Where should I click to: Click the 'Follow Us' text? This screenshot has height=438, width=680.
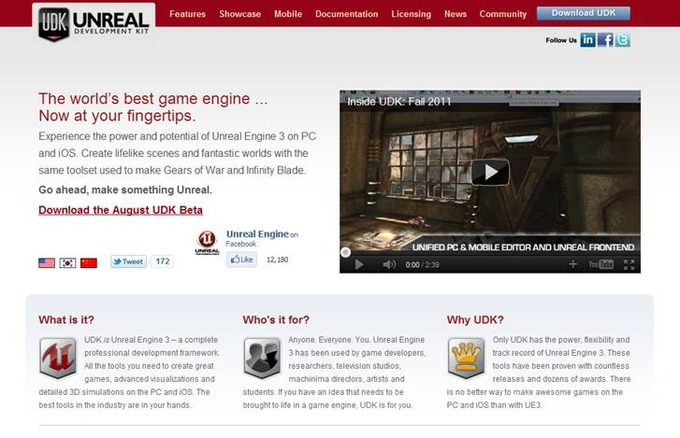tap(561, 40)
